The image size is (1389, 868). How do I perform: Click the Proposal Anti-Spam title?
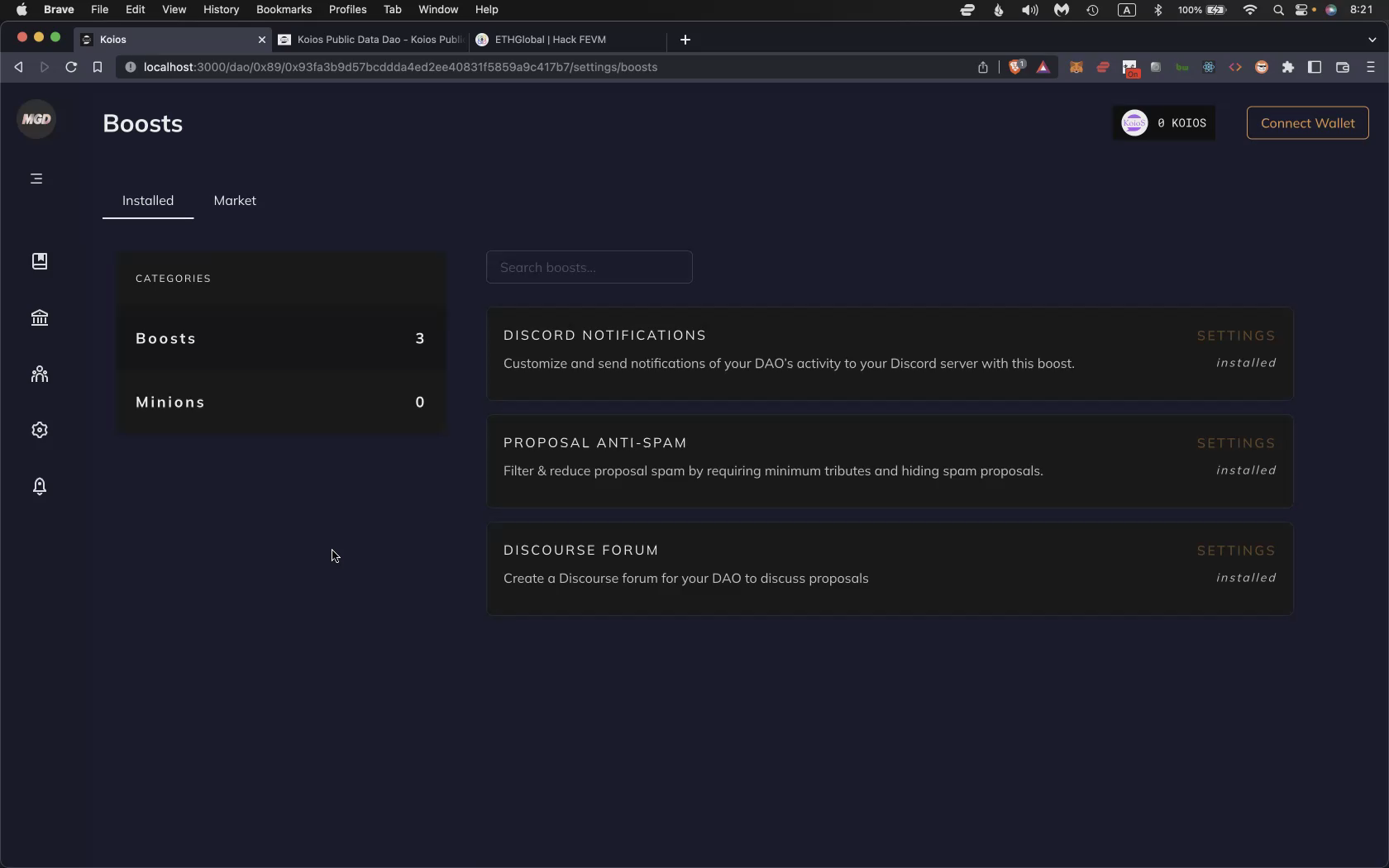pyautogui.click(x=595, y=442)
